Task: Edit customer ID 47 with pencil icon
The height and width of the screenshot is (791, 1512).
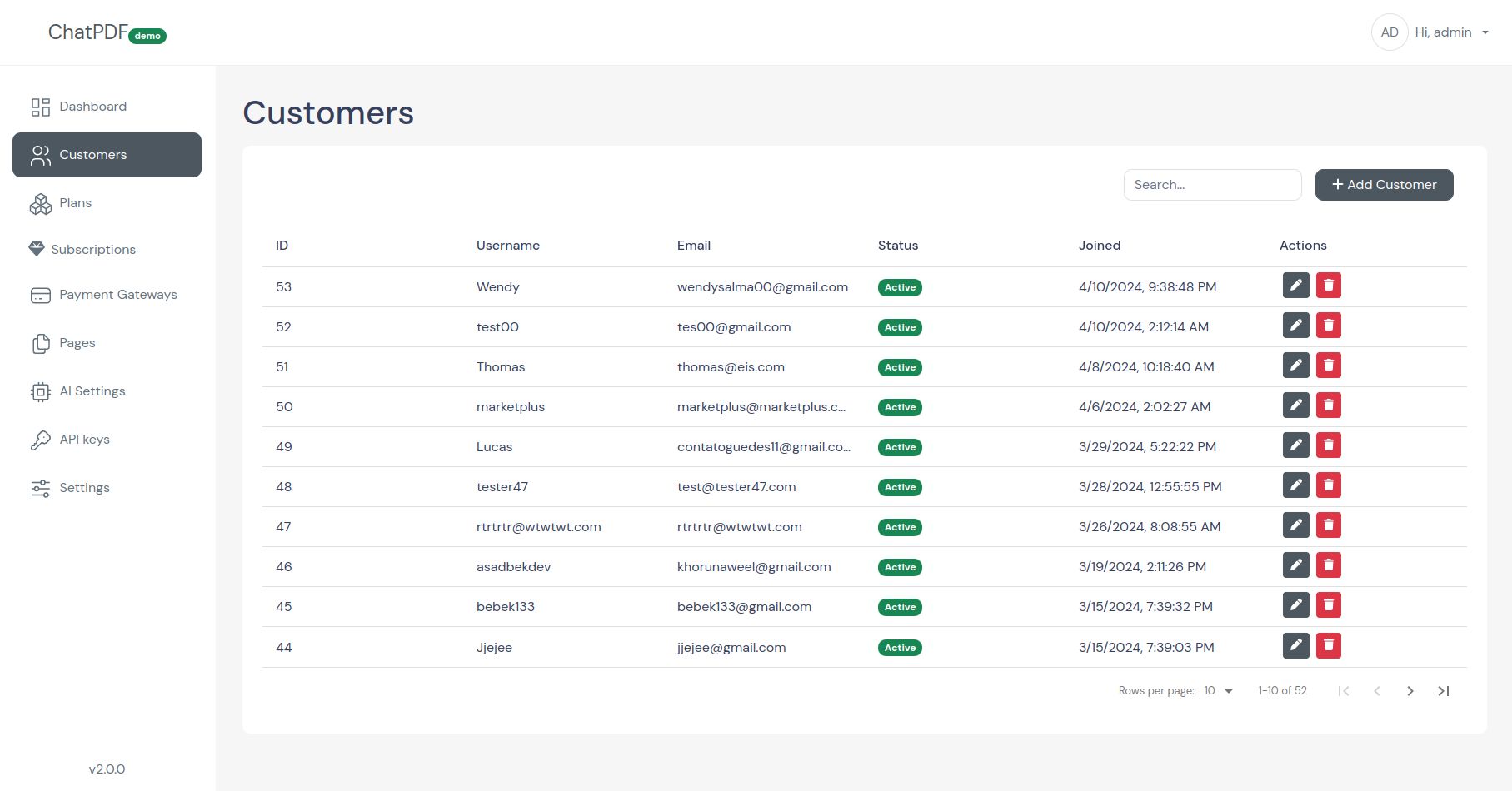Action: click(x=1295, y=525)
